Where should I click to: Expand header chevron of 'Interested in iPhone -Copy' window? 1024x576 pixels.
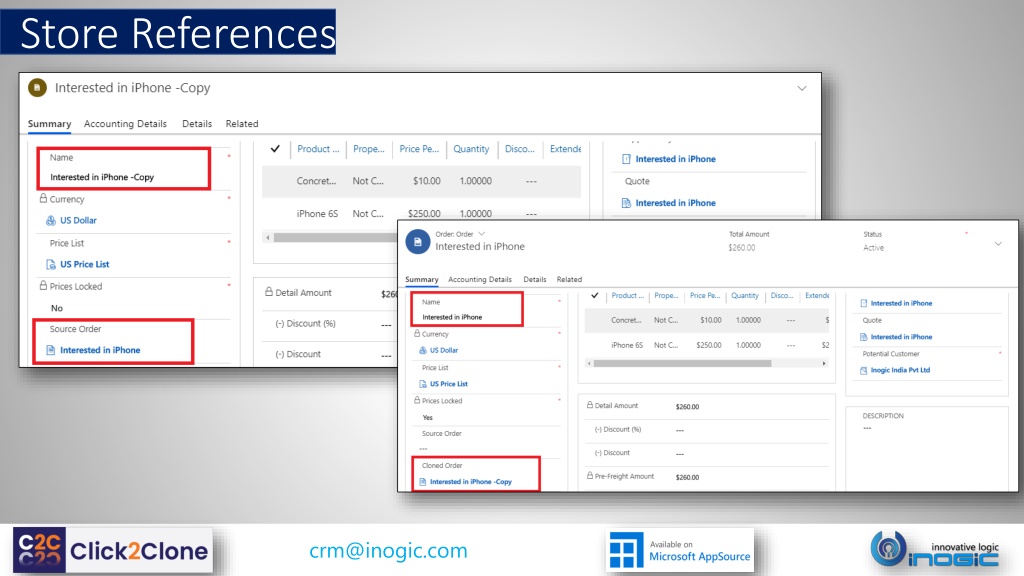click(802, 88)
